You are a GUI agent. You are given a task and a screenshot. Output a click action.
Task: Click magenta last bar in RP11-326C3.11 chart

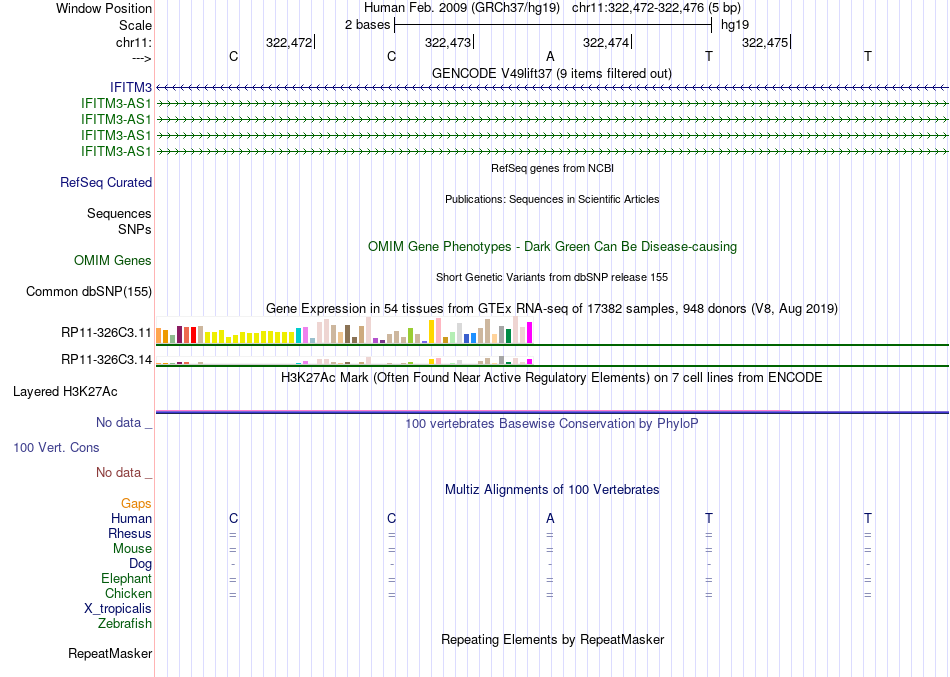coord(530,333)
